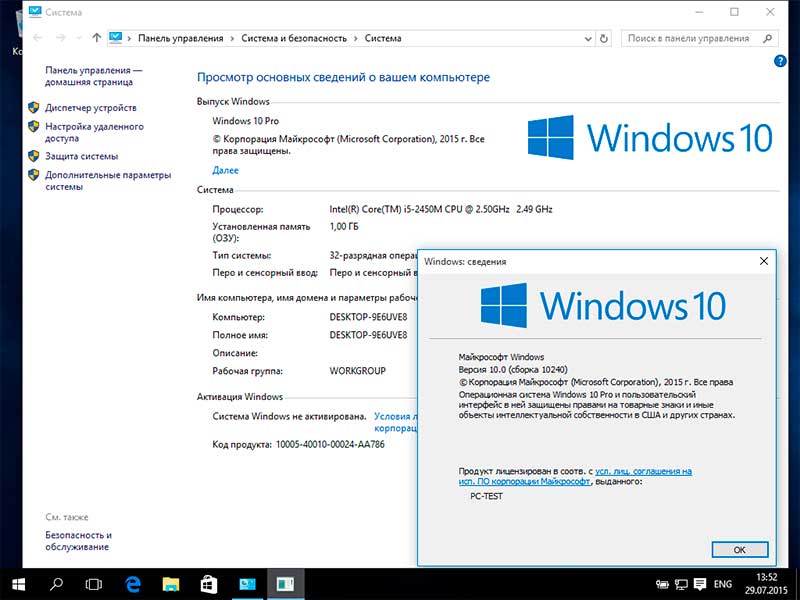Viewport: 800px width, 600px height.
Task: Click the 'Windows 10 Pro' edition text
Action: [245, 121]
